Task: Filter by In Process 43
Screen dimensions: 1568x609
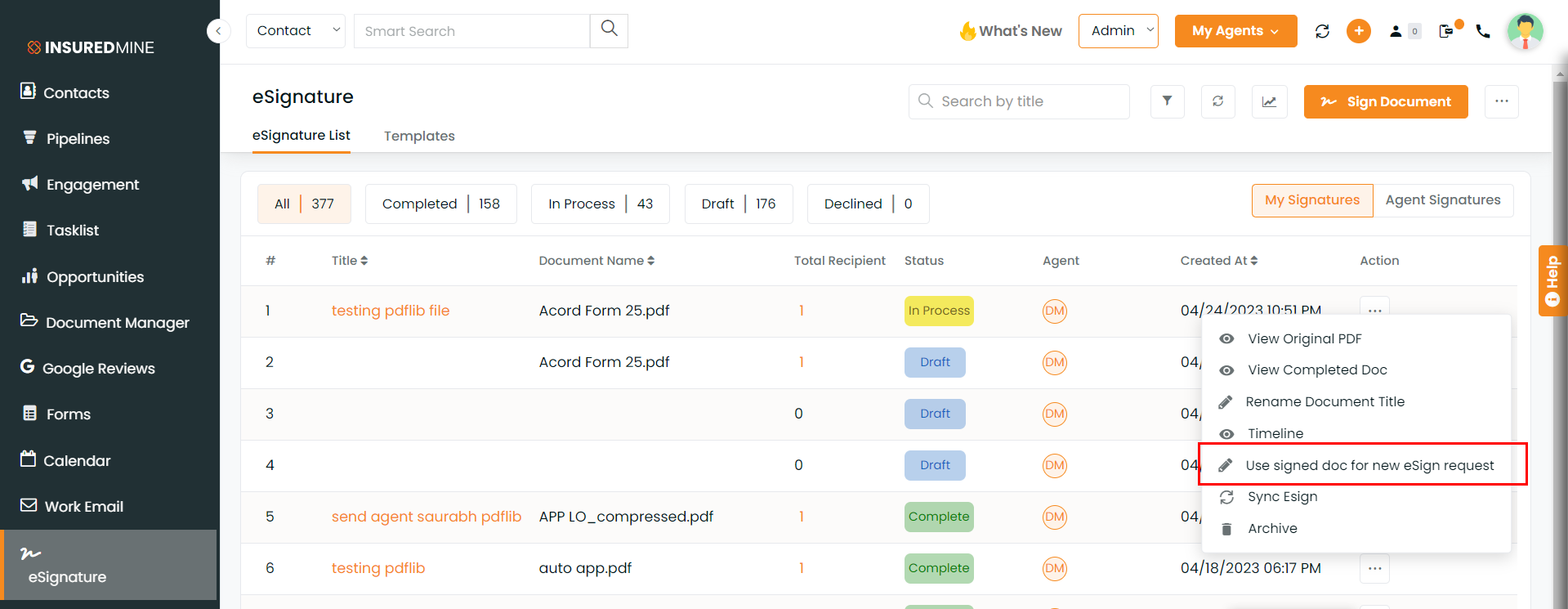Action: (x=601, y=204)
